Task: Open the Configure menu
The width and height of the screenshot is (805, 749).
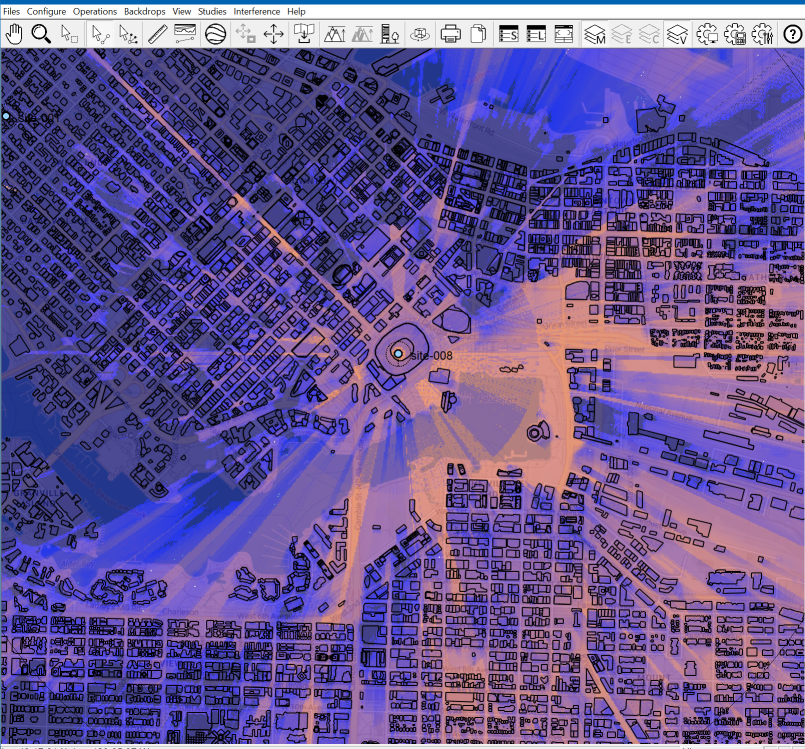Action: pyautogui.click(x=46, y=11)
